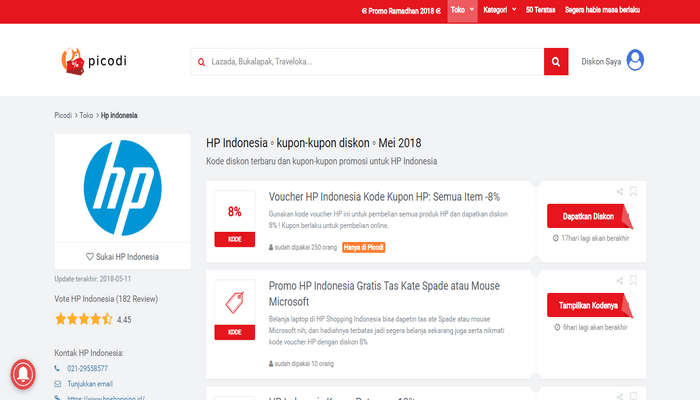
Task: Click Update terakhir: 2018-05-11 text
Action: (93, 279)
